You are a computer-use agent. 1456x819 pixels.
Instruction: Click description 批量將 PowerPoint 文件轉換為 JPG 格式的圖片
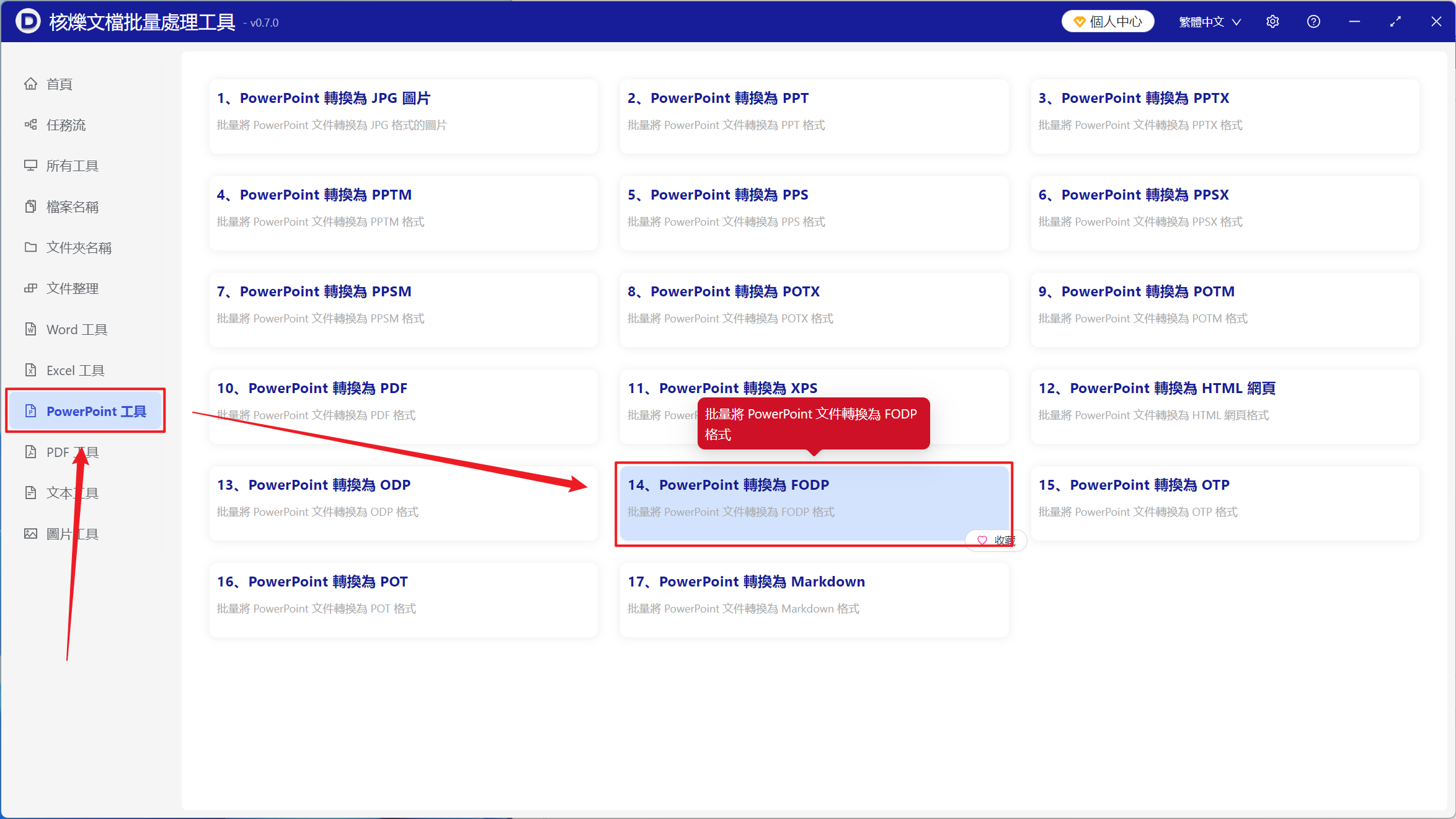(332, 125)
